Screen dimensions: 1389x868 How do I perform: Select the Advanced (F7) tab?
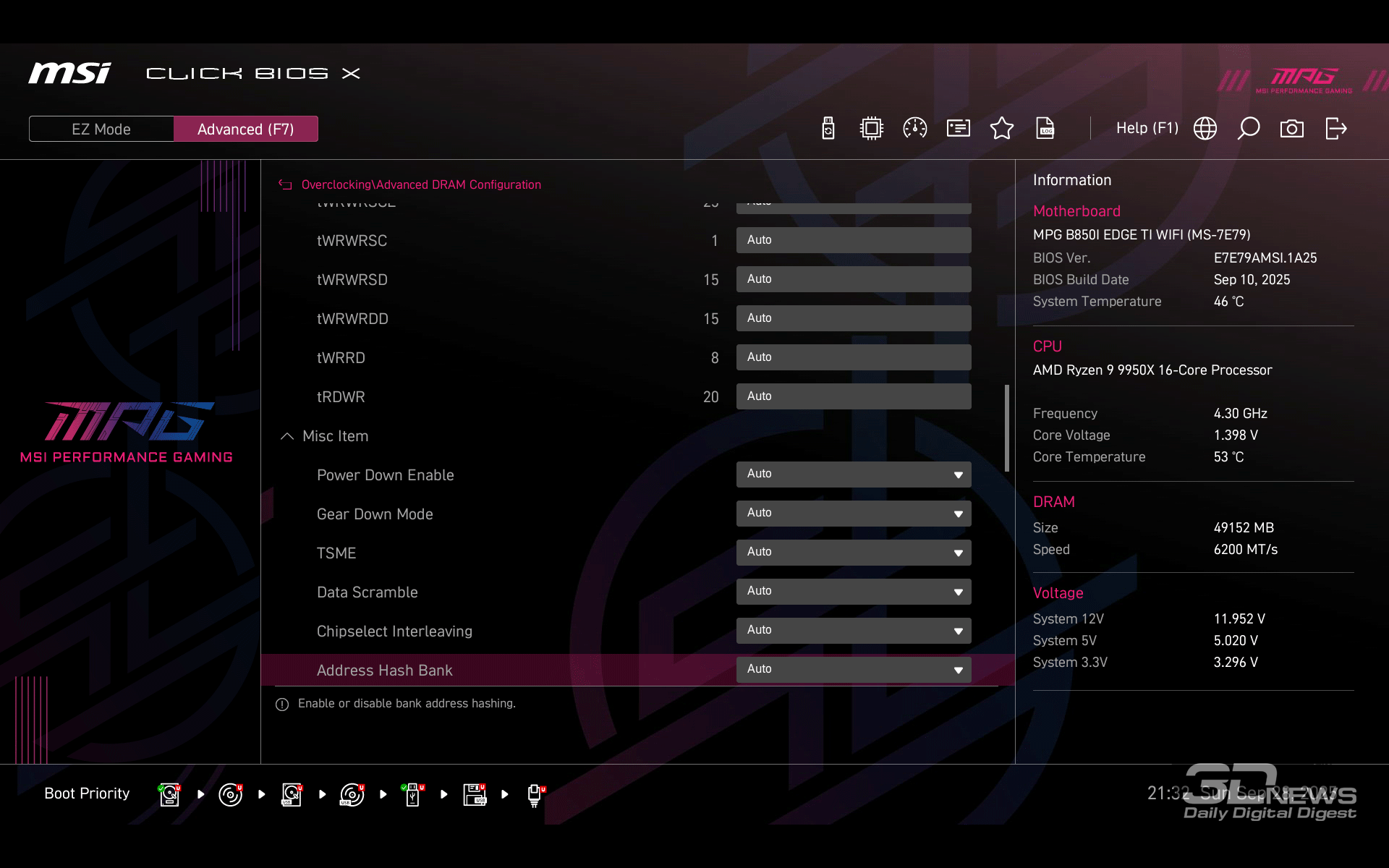tap(245, 129)
